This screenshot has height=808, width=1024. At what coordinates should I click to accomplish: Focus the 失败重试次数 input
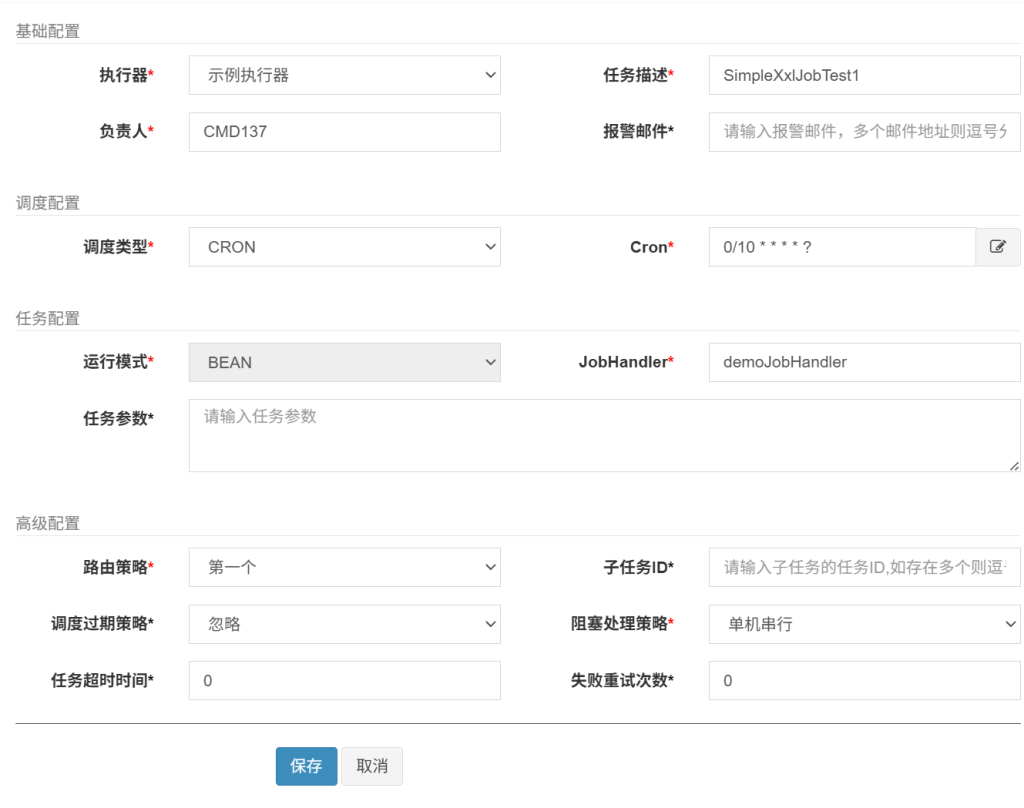864,681
